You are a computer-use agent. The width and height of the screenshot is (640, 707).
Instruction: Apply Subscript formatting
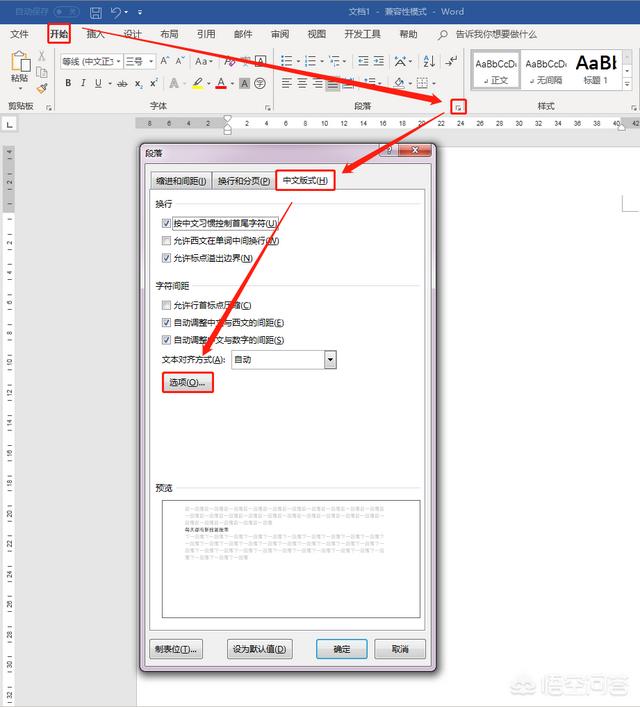tap(139, 84)
